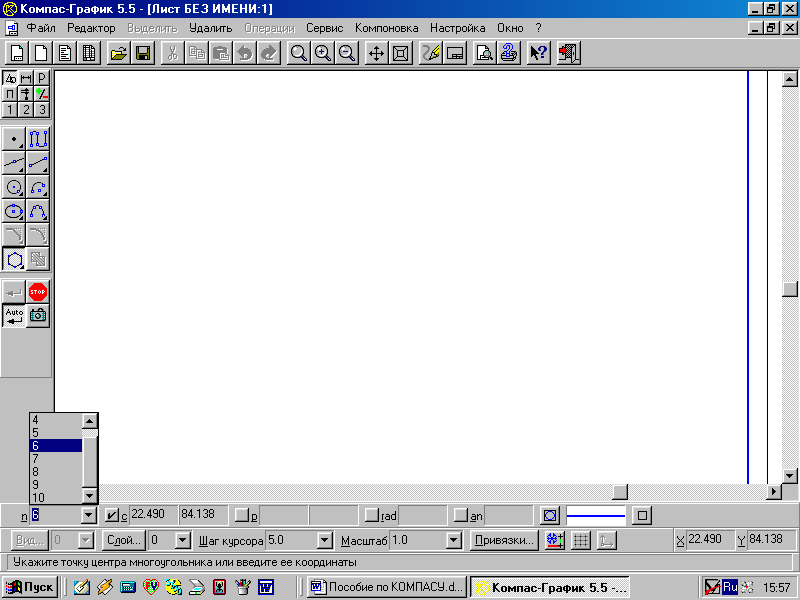The height and width of the screenshot is (600, 800).
Task: Switch to the dimensions panel page
Action: point(26,78)
